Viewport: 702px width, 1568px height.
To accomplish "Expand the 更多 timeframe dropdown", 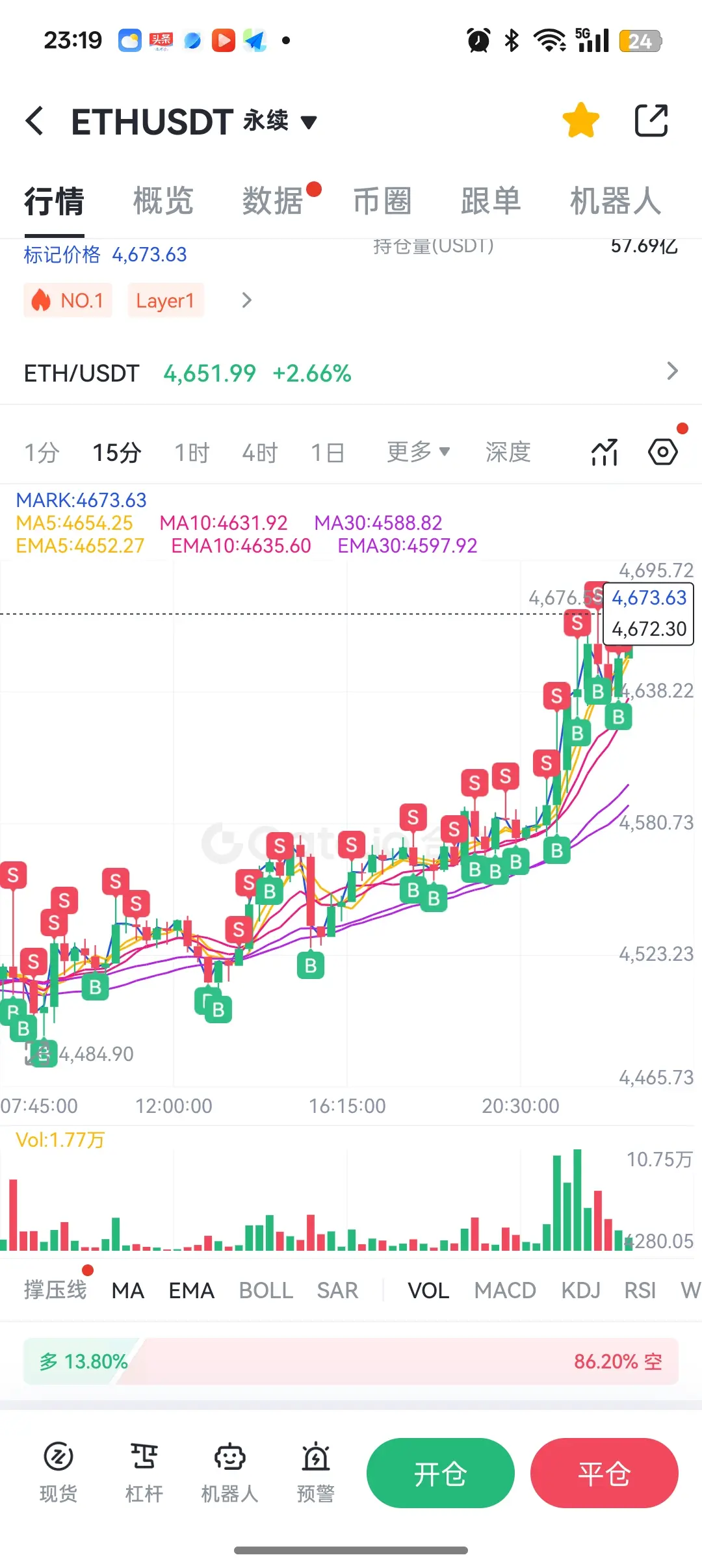I will pyautogui.click(x=418, y=451).
